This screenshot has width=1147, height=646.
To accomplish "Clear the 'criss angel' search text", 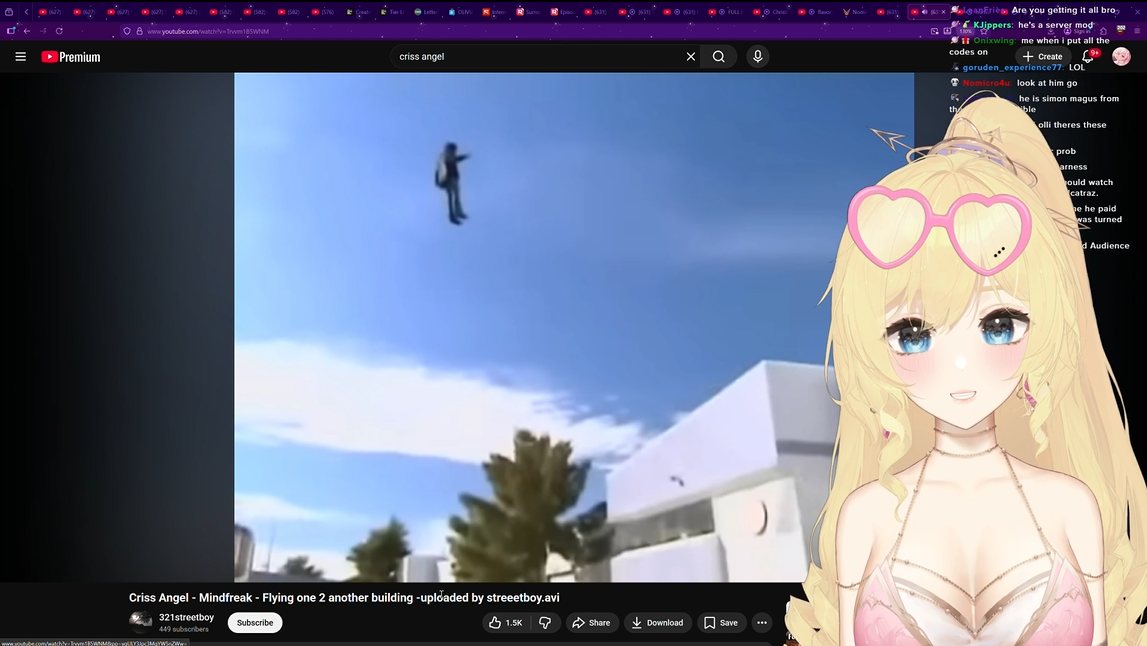I will coord(691,56).
